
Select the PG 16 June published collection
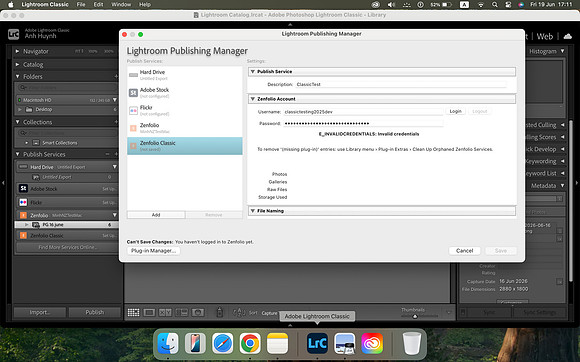pos(66,224)
